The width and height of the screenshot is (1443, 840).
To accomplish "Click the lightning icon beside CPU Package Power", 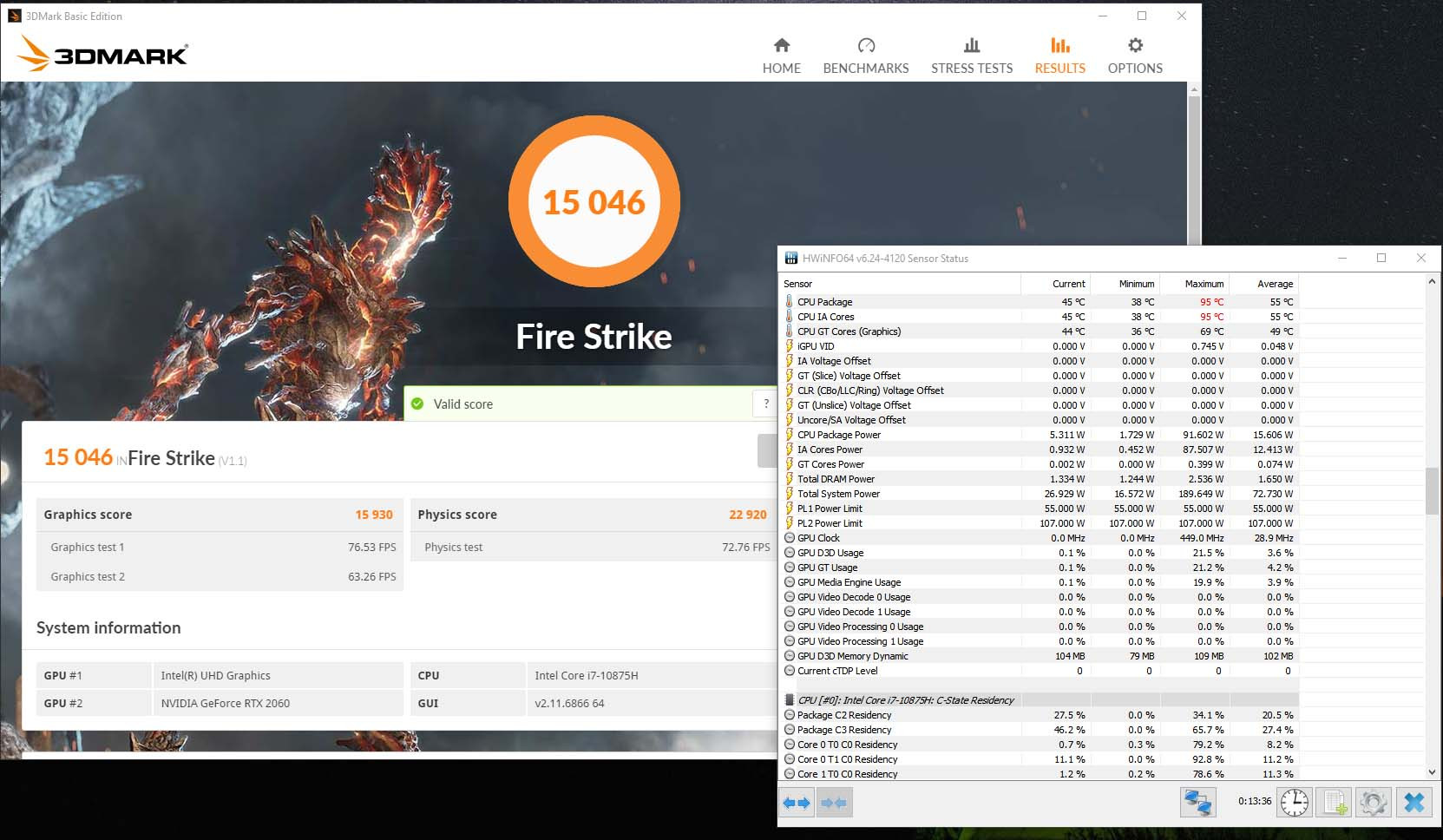I will point(789,434).
